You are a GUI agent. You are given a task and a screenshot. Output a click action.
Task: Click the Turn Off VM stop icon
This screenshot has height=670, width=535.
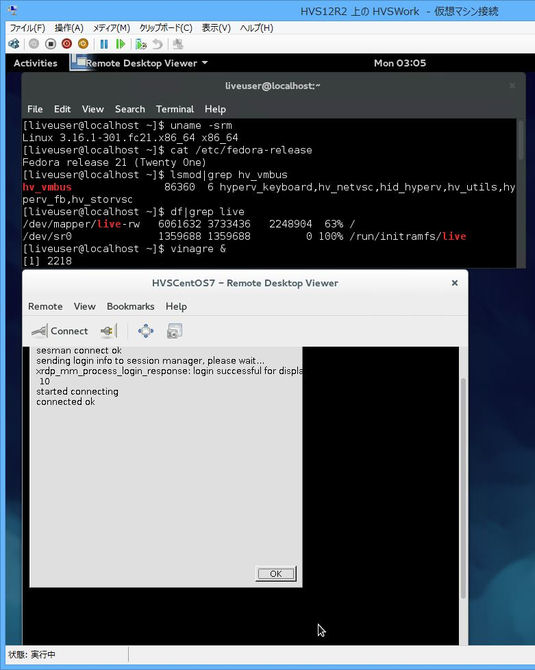[50, 44]
